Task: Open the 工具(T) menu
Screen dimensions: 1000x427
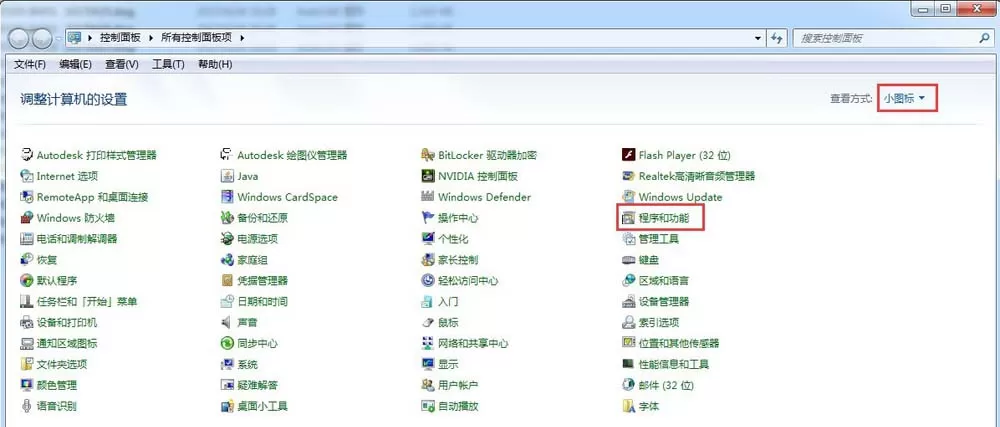Action: tap(168, 64)
